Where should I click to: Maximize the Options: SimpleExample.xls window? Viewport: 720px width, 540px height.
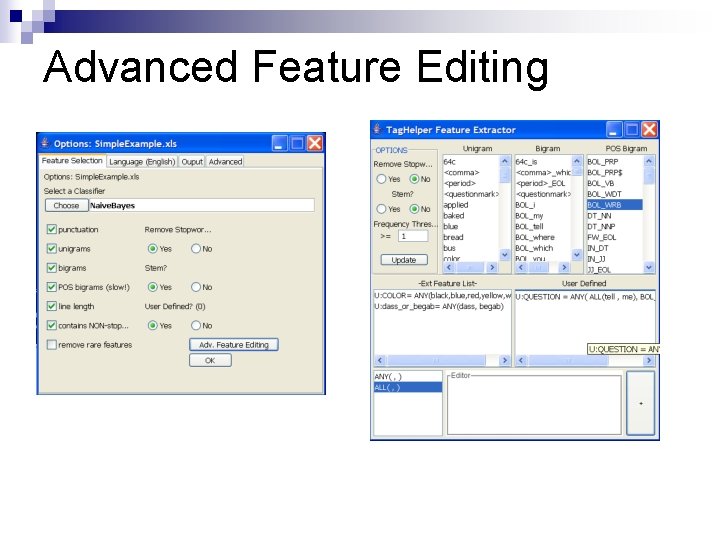coord(297,144)
